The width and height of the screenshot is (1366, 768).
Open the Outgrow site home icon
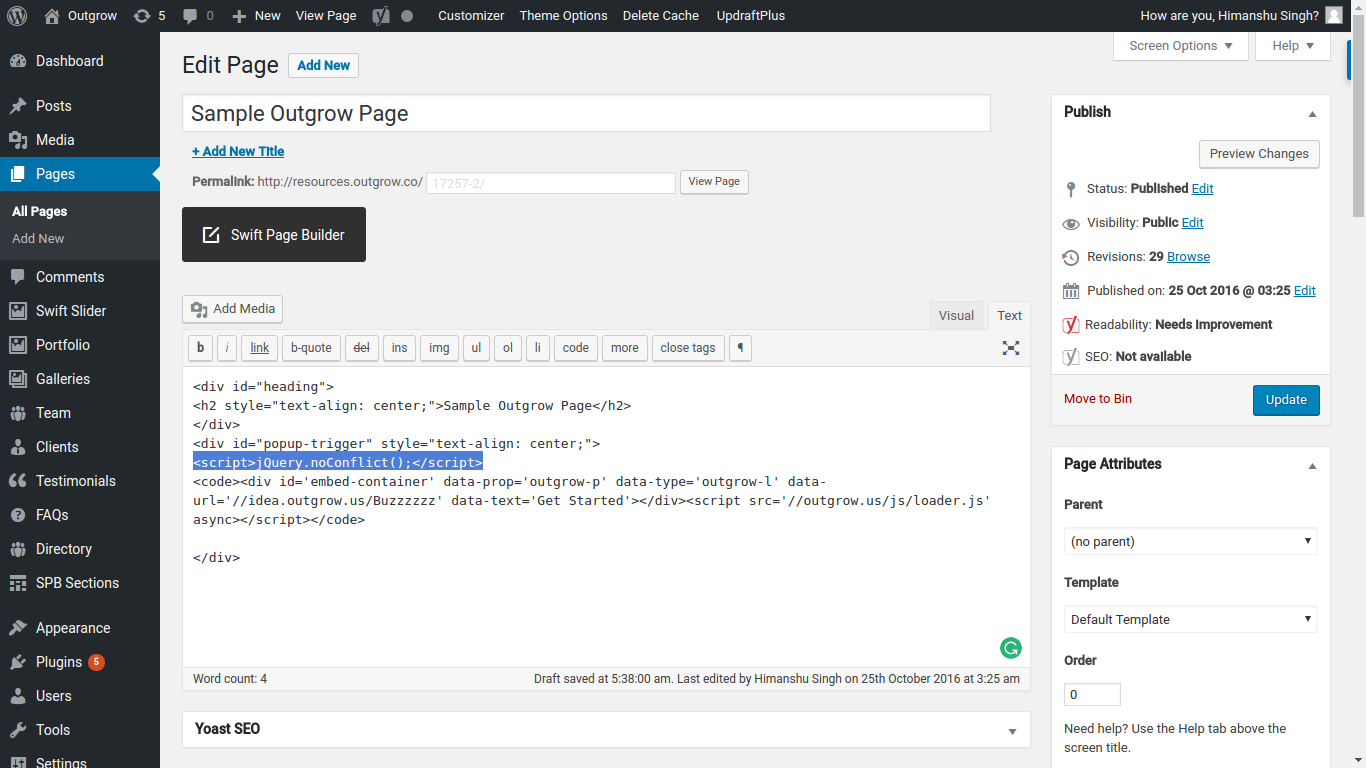pos(52,15)
